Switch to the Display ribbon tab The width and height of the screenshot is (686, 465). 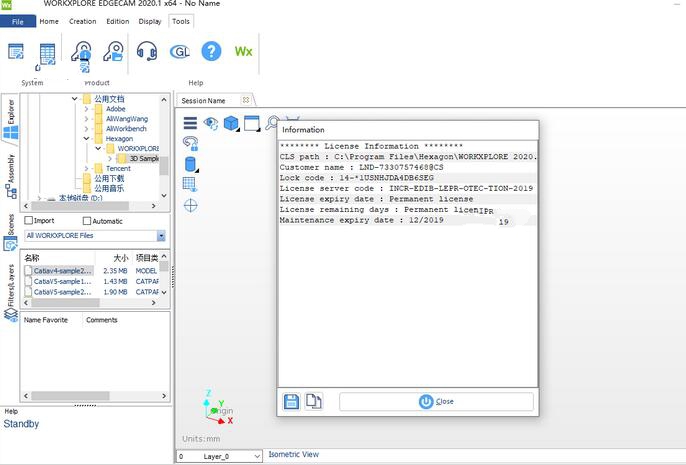coord(150,21)
